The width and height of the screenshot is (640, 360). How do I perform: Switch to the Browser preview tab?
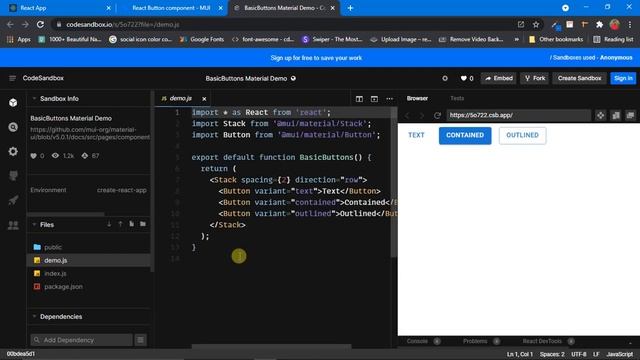(417, 98)
